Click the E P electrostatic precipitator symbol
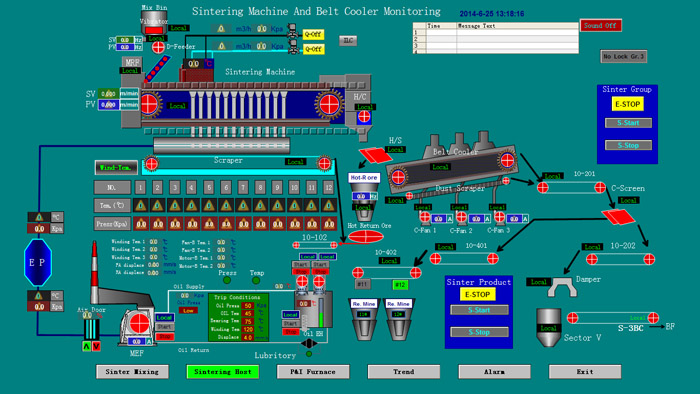Image resolution: width=700 pixels, height=394 pixels. 38,262
